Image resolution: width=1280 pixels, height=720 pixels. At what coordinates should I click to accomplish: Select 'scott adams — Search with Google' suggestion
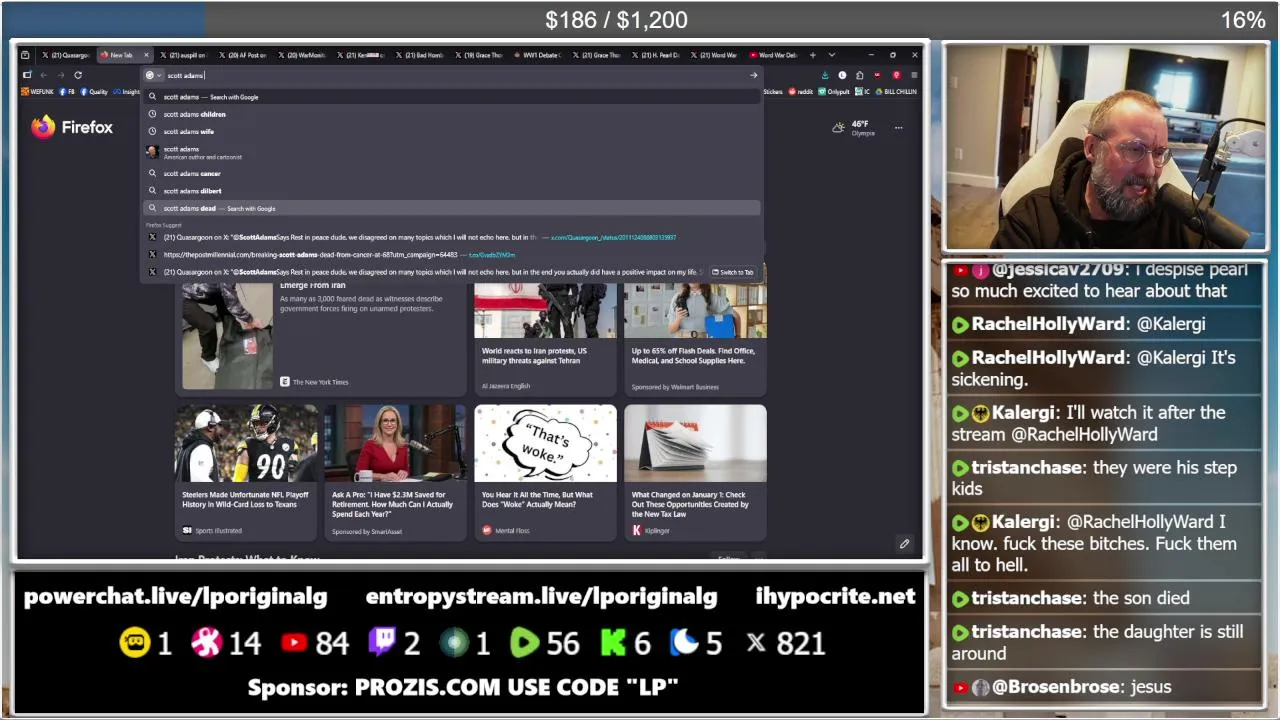click(453, 97)
